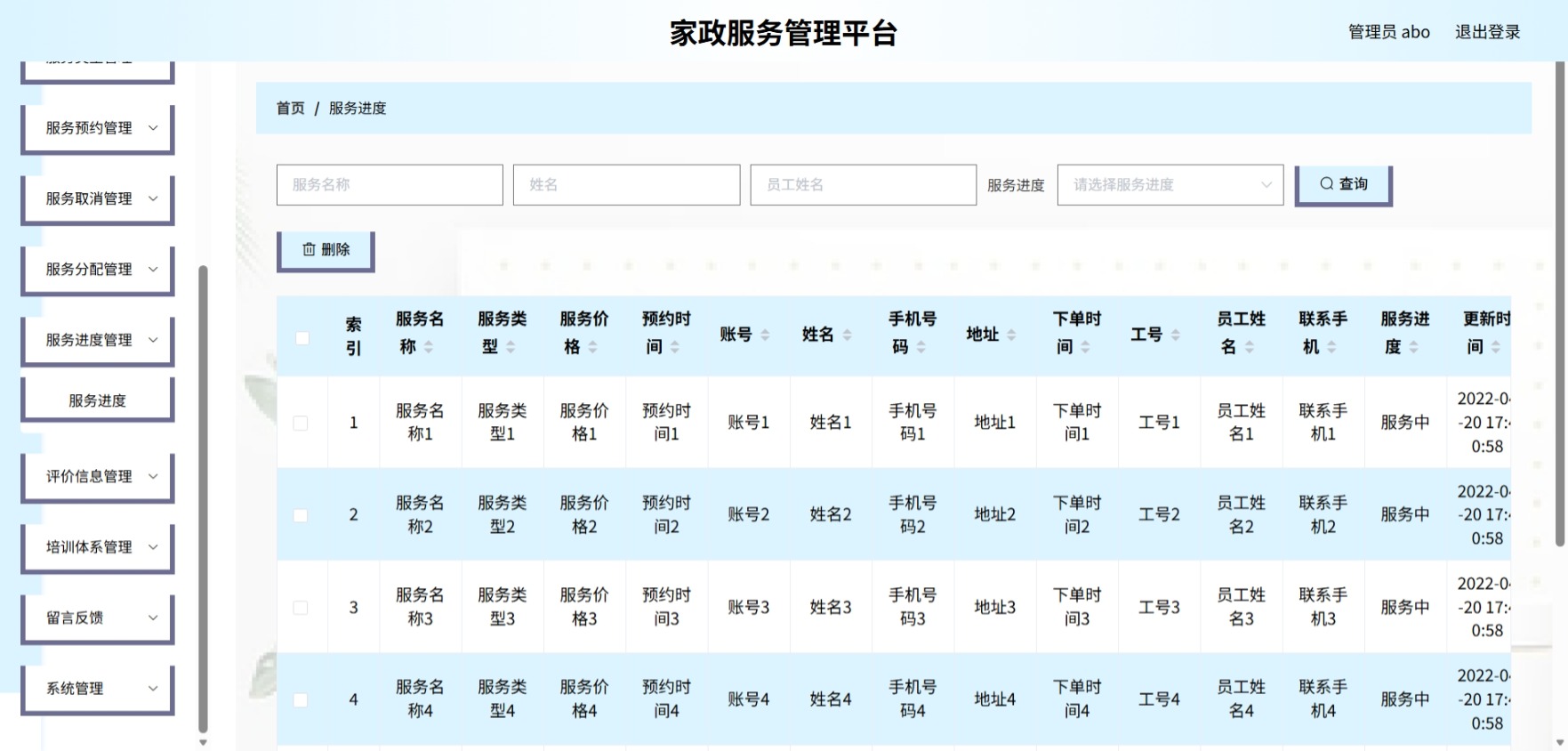Focus the 服务名称 search field
Viewport: 1568px width, 751px height.
[390, 185]
